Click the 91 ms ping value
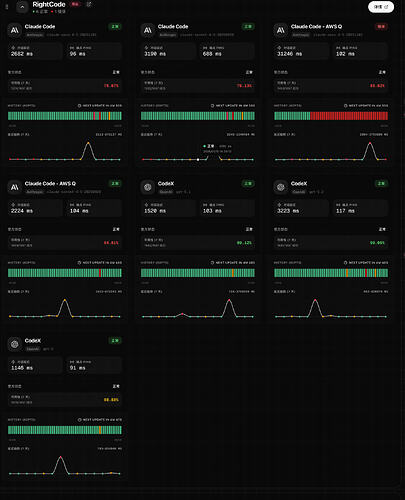The image size is (405, 500). (x=78, y=368)
